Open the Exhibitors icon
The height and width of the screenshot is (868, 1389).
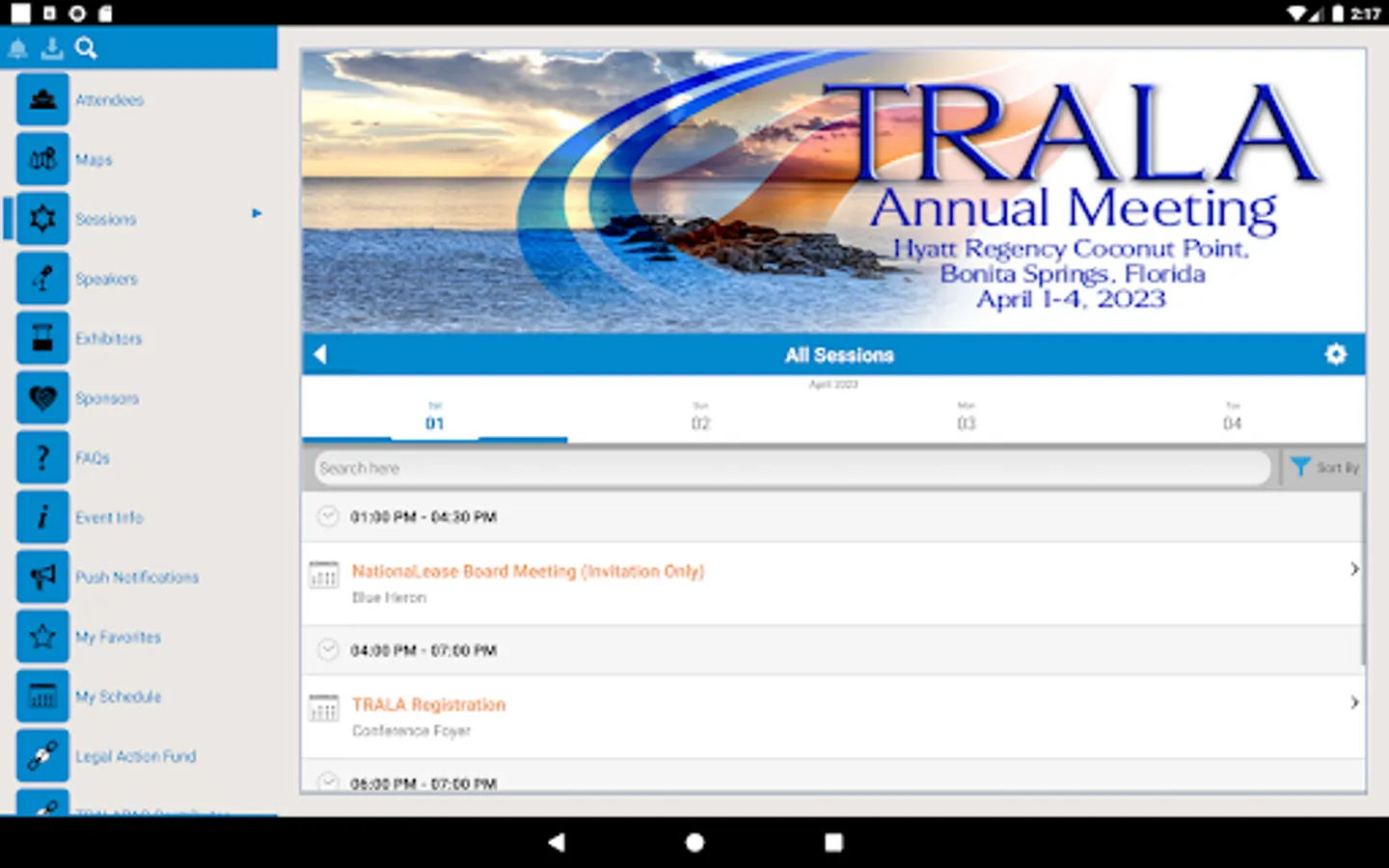coord(42,339)
